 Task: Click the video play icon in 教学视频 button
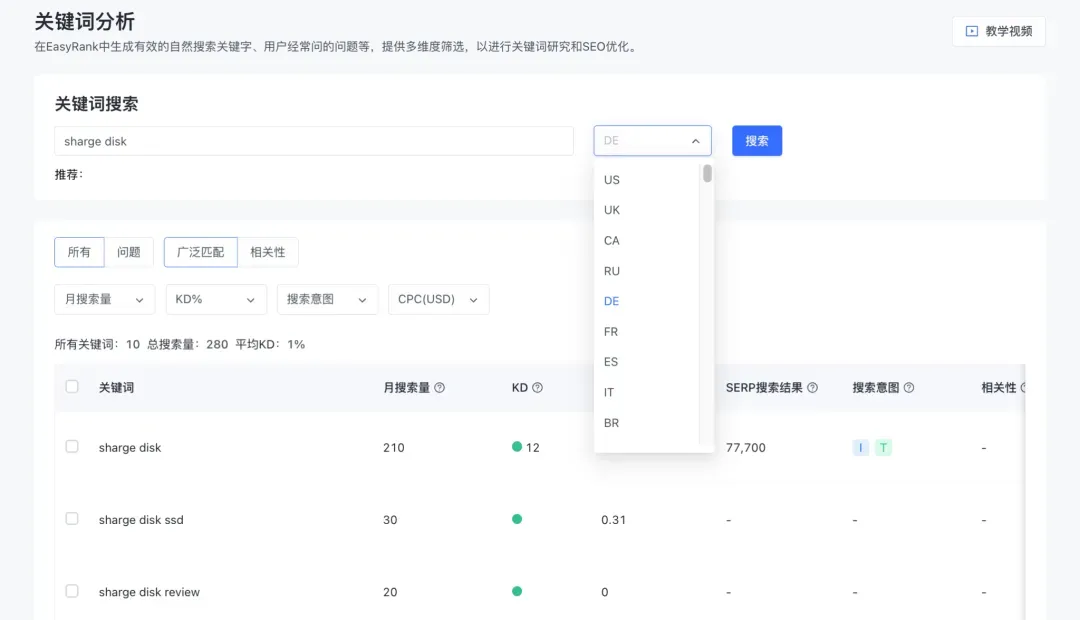point(970,31)
